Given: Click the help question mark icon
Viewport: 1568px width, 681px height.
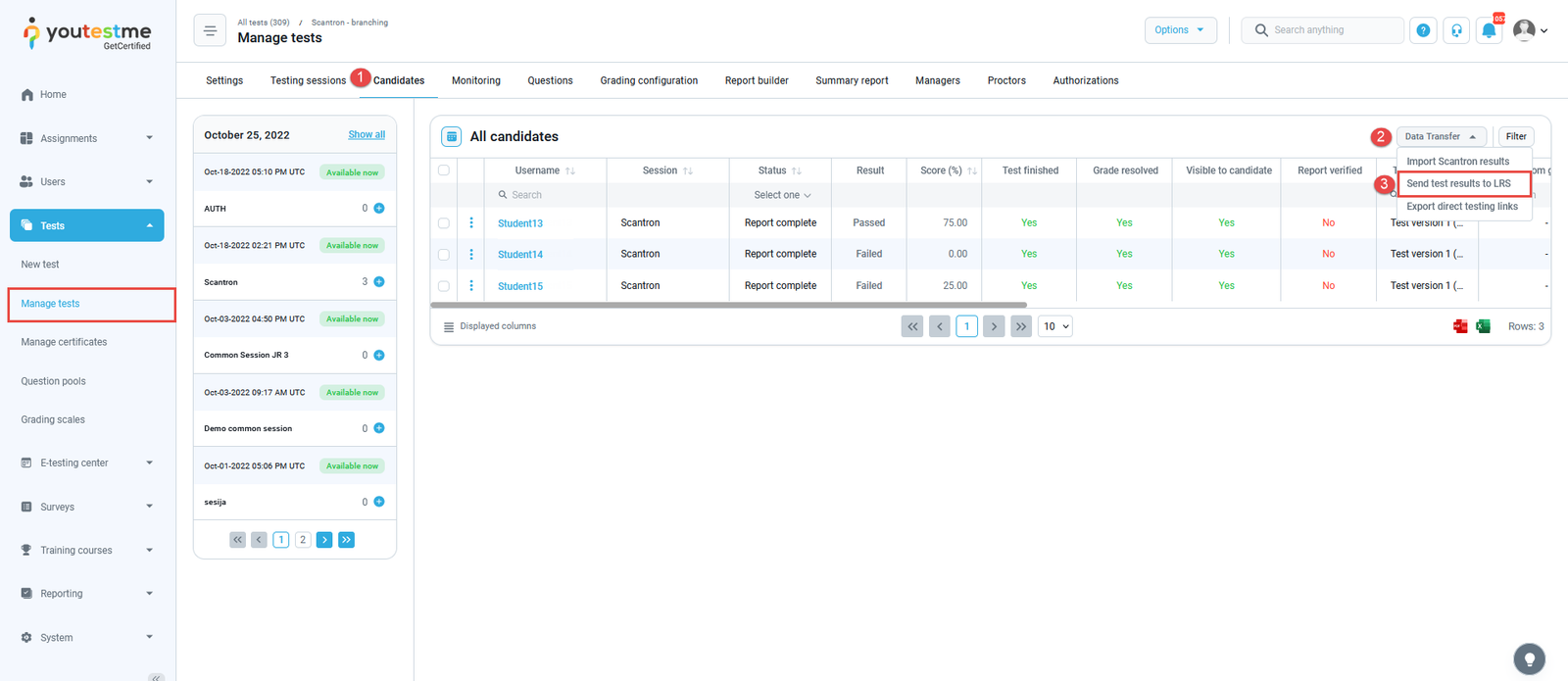Looking at the screenshot, I should (x=1423, y=30).
